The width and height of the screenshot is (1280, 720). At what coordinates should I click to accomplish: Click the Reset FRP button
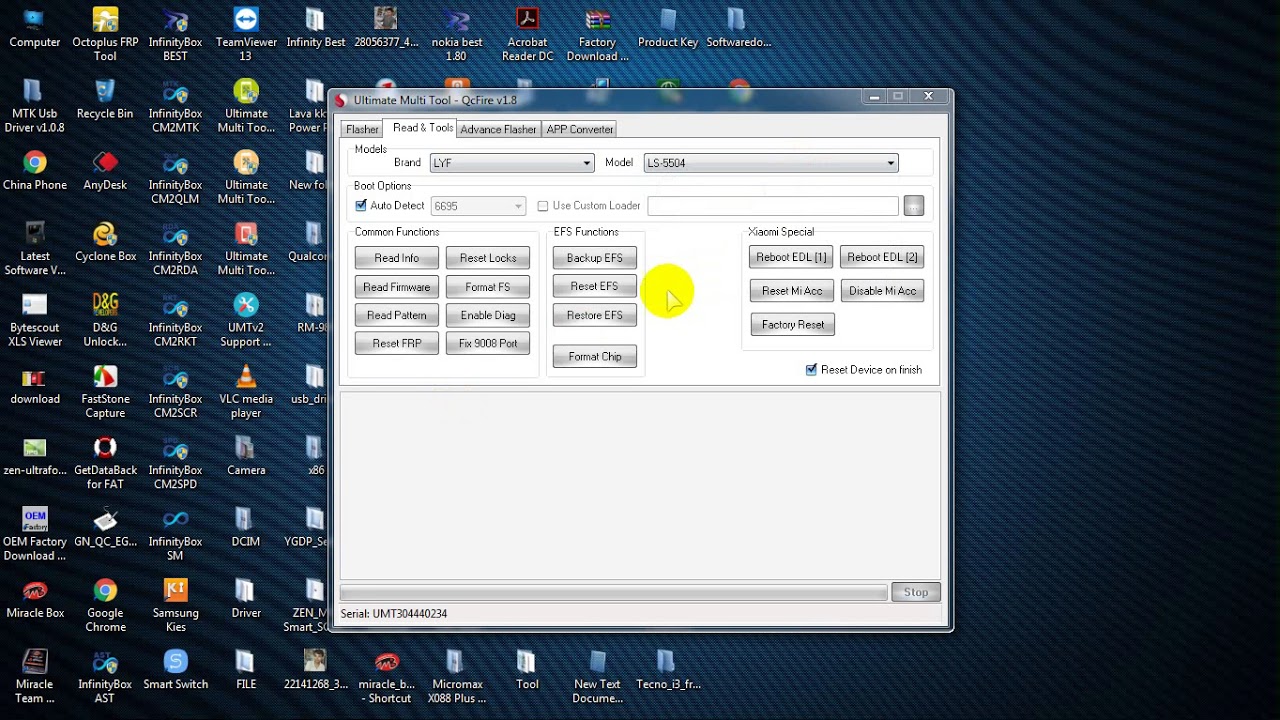[397, 343]
